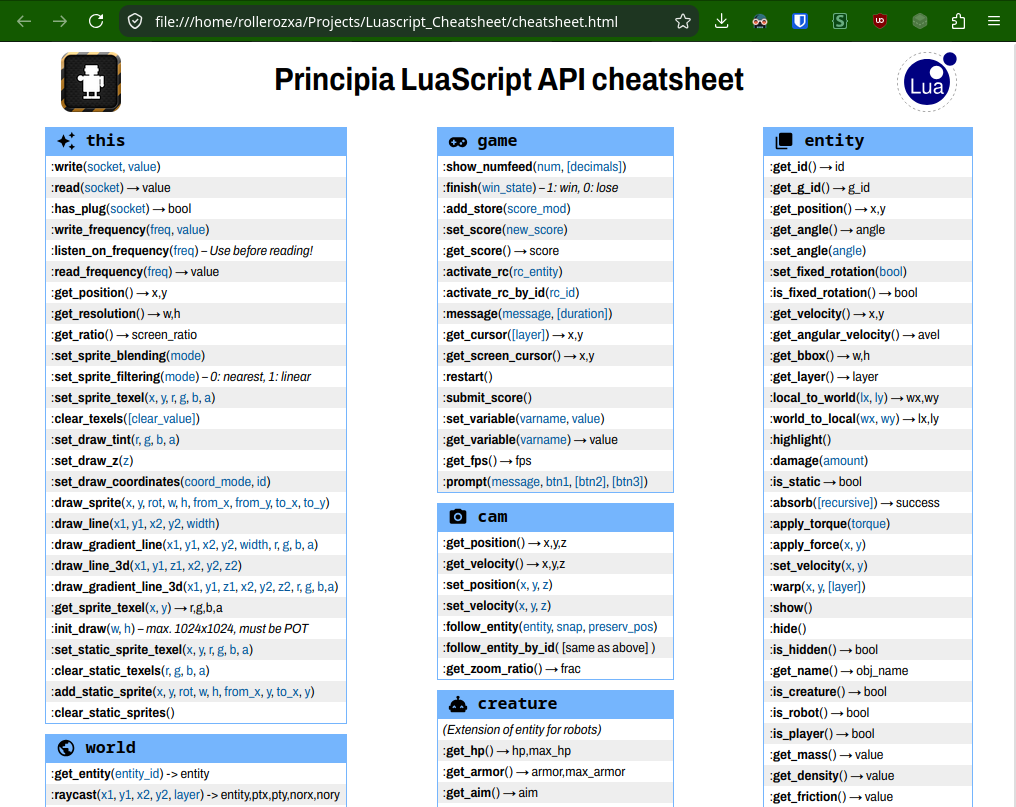Open the extensions puzzle-piece menu
Viewport: 1016px width, 807px height.
point(958,21)
